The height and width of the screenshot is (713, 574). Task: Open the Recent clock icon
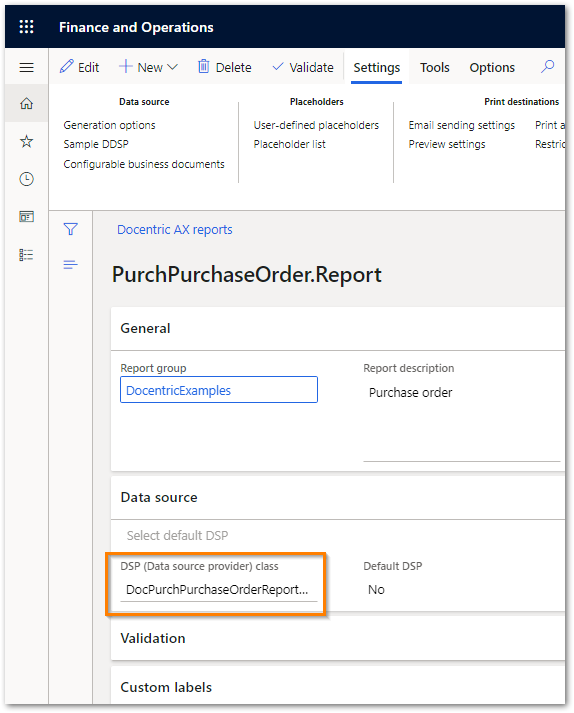26,179
